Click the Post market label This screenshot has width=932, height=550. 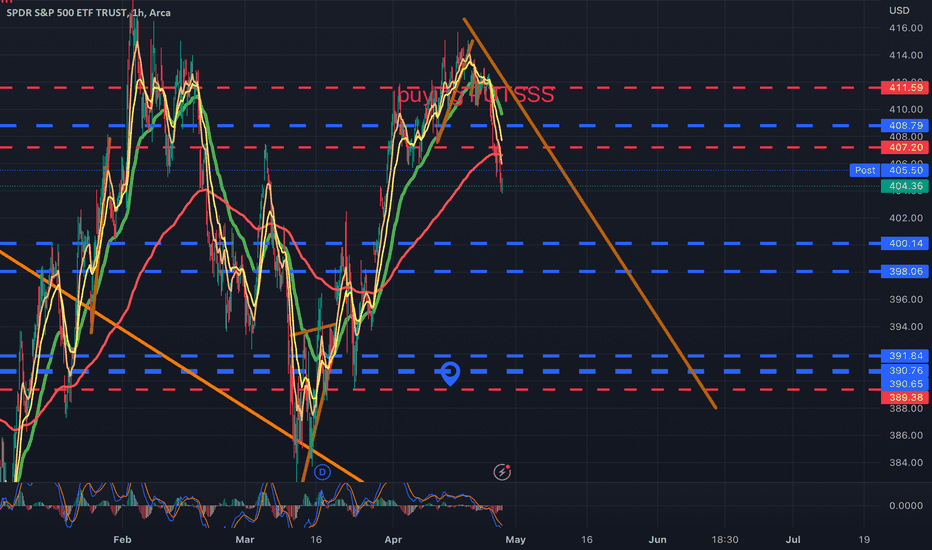(865, 170)
